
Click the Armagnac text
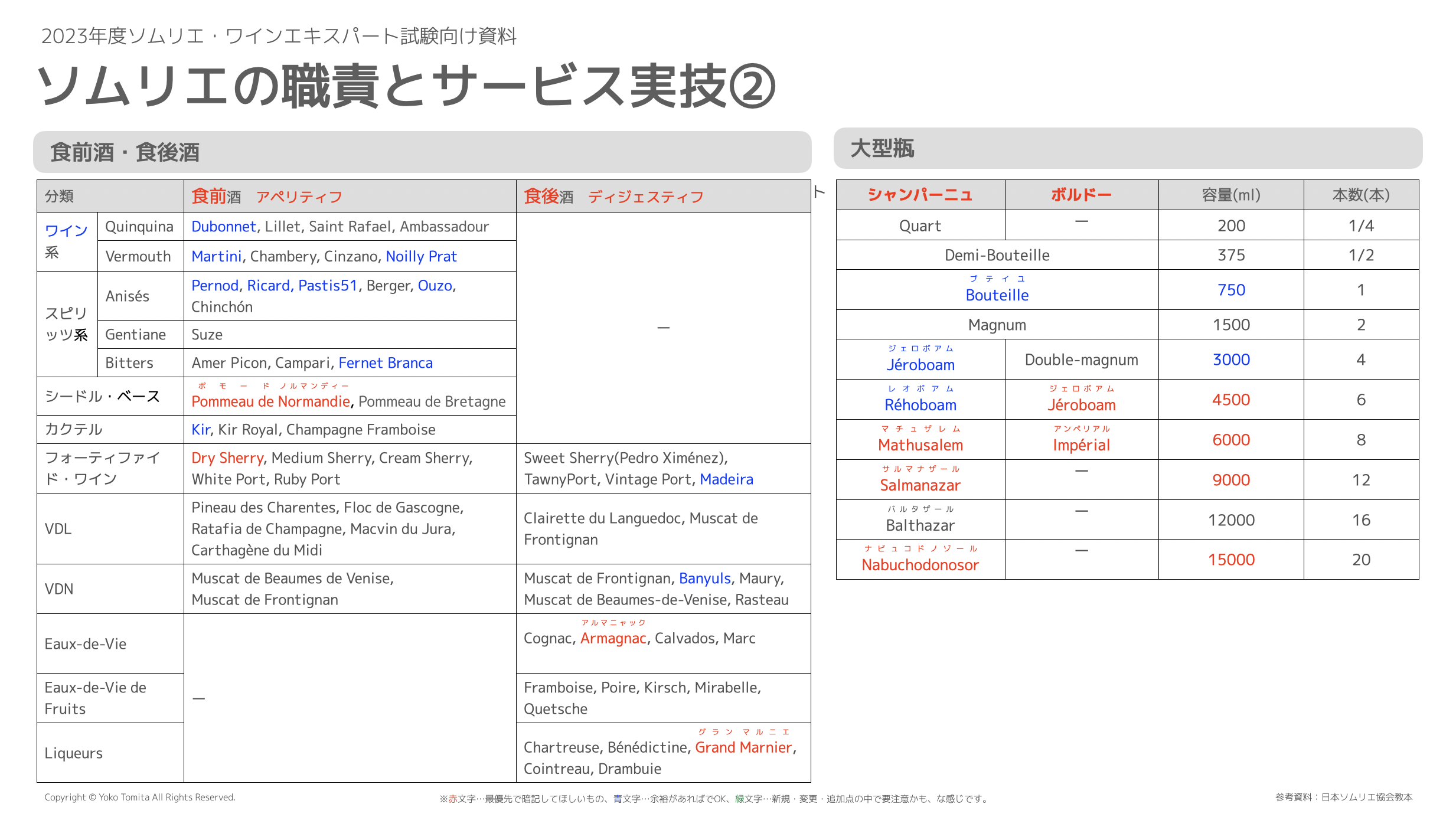click(613, 638)
